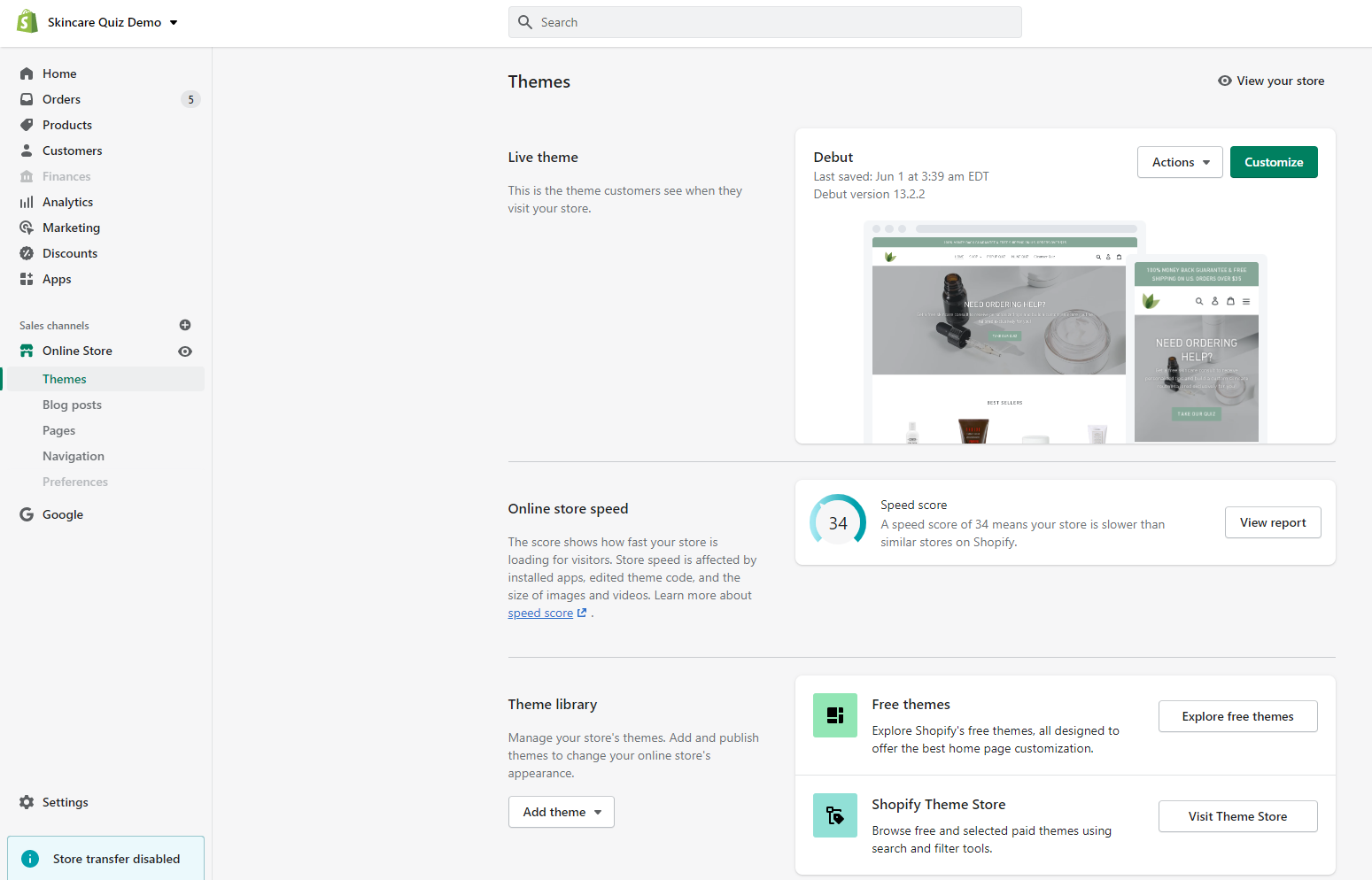Click the View report button
This screenshot has width=1372, height=880.
point(1273,522)
